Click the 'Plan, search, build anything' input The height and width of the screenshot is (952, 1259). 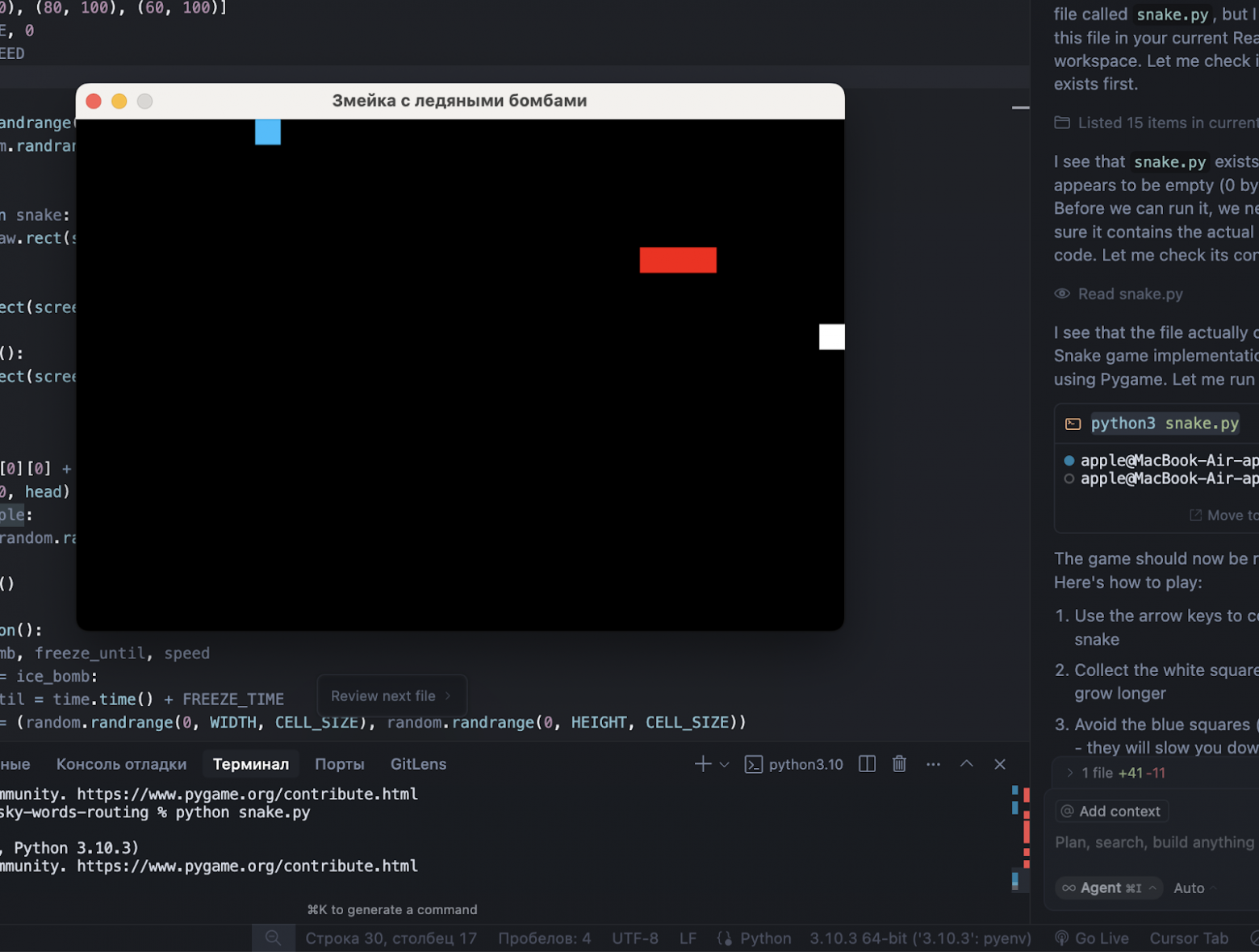pos(1154,842)
